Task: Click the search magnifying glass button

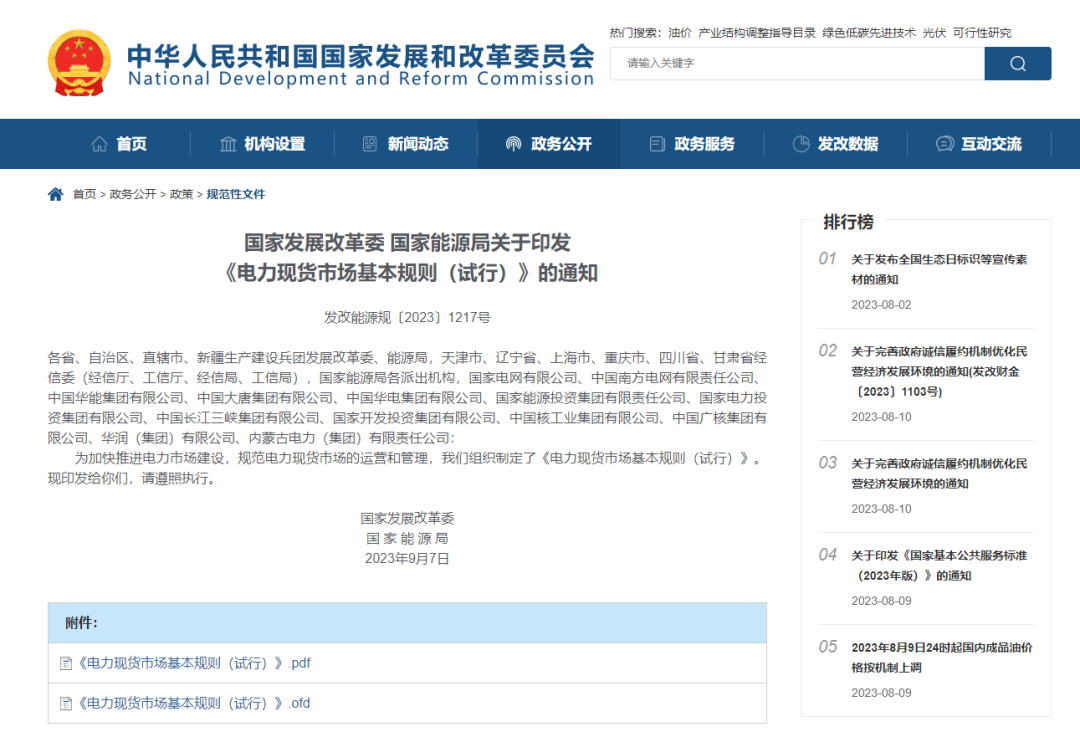Action: coord(1017,63)
